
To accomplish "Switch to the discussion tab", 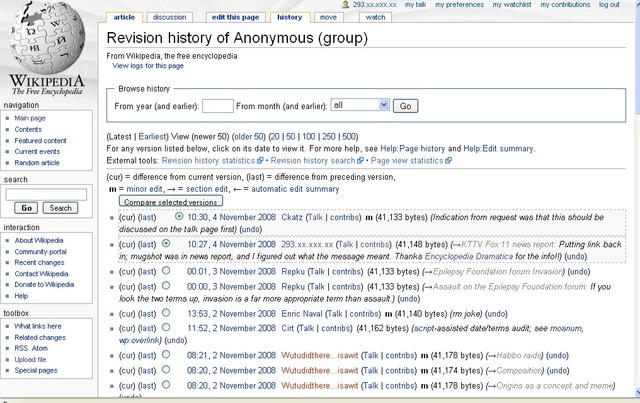I will click(169, 17).
